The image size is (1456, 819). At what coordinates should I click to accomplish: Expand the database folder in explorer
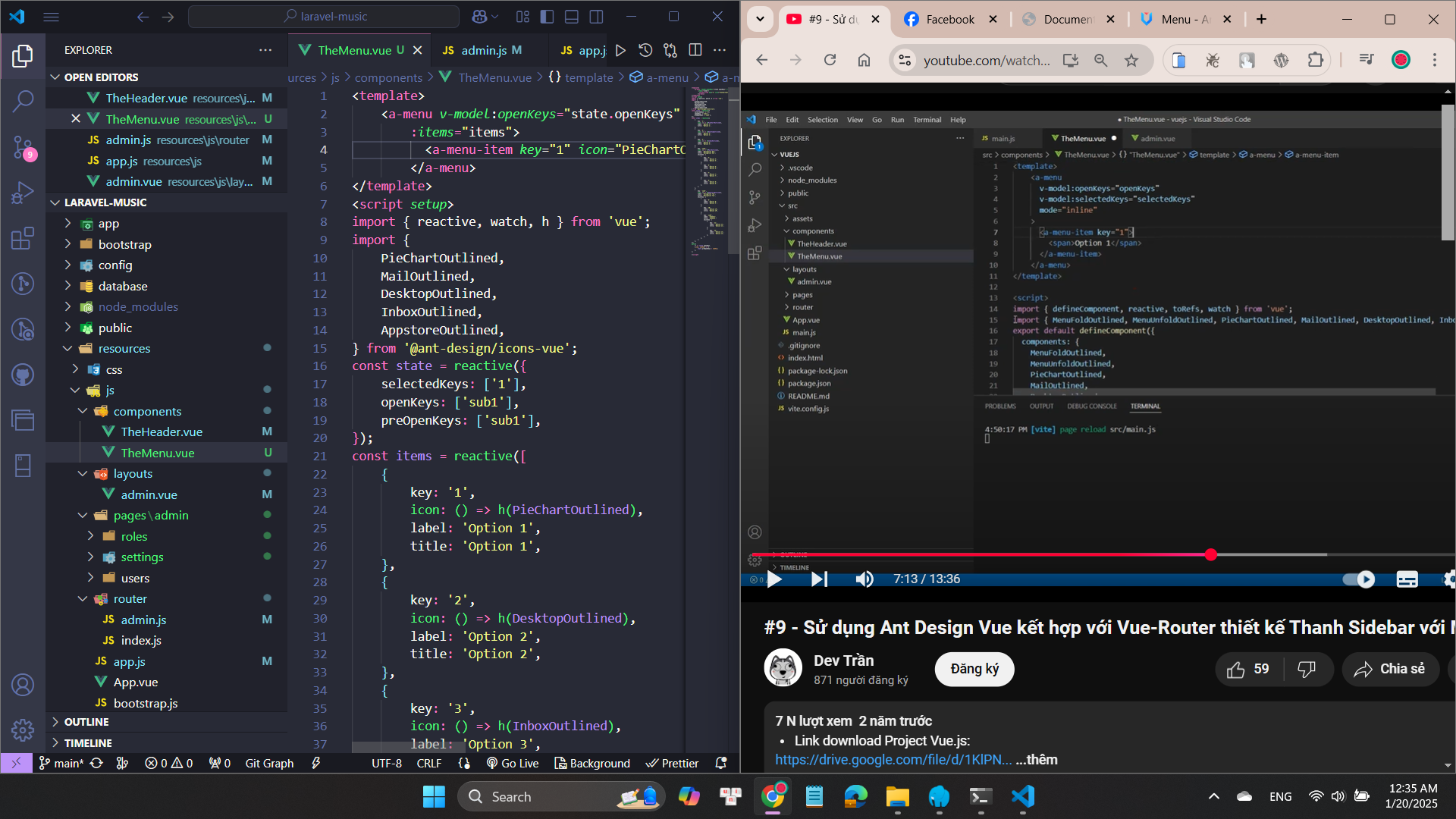pos(122,286)
